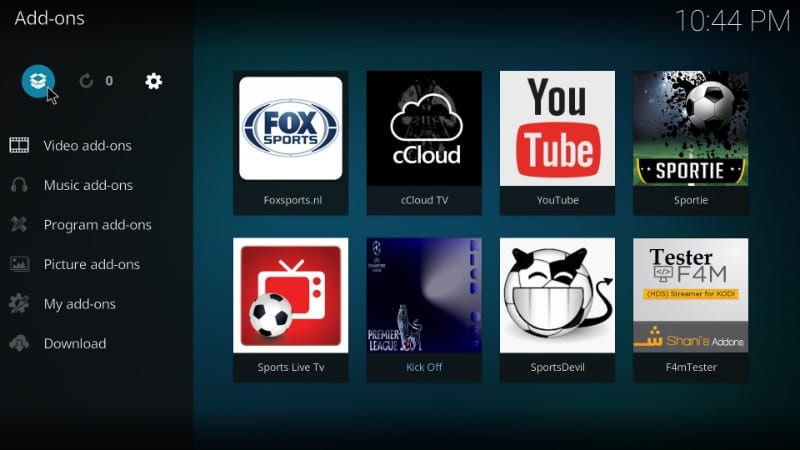The height and width of the screenshot is (450, 800).
Task: Click the Program add-ons tools icon
Action: point(19,224)
